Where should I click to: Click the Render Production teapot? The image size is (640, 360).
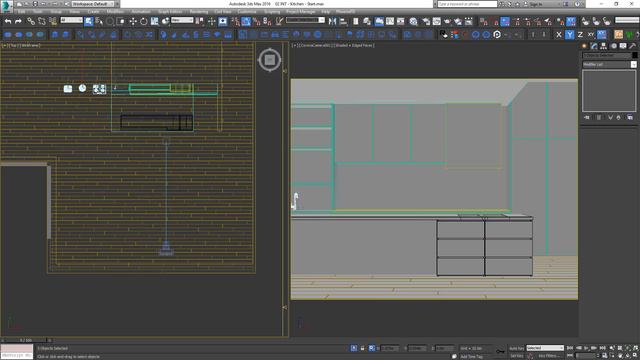(448, 21)
